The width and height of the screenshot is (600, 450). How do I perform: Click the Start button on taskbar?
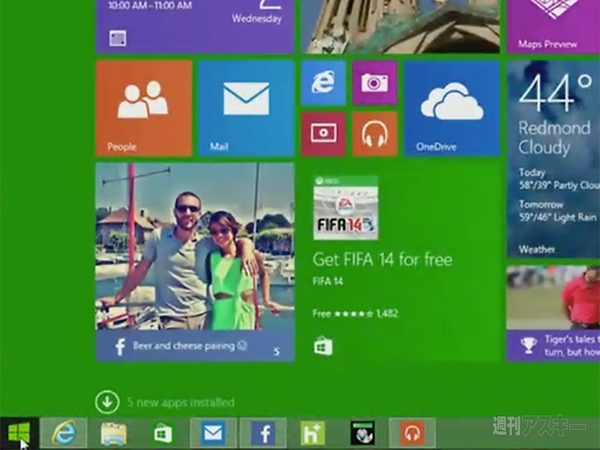coord(19,434)
